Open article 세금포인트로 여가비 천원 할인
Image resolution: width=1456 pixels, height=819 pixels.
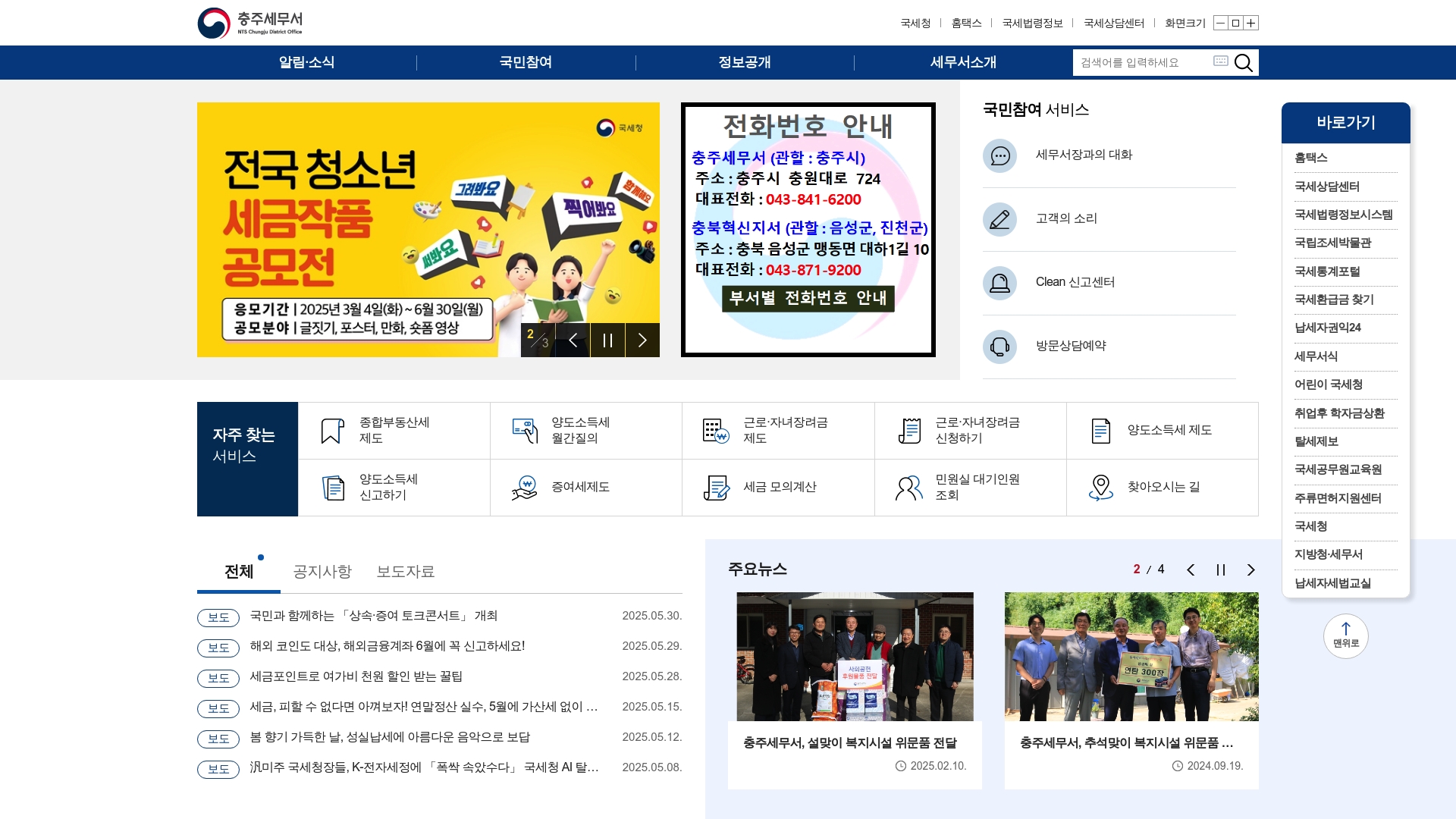coord(356,677)
